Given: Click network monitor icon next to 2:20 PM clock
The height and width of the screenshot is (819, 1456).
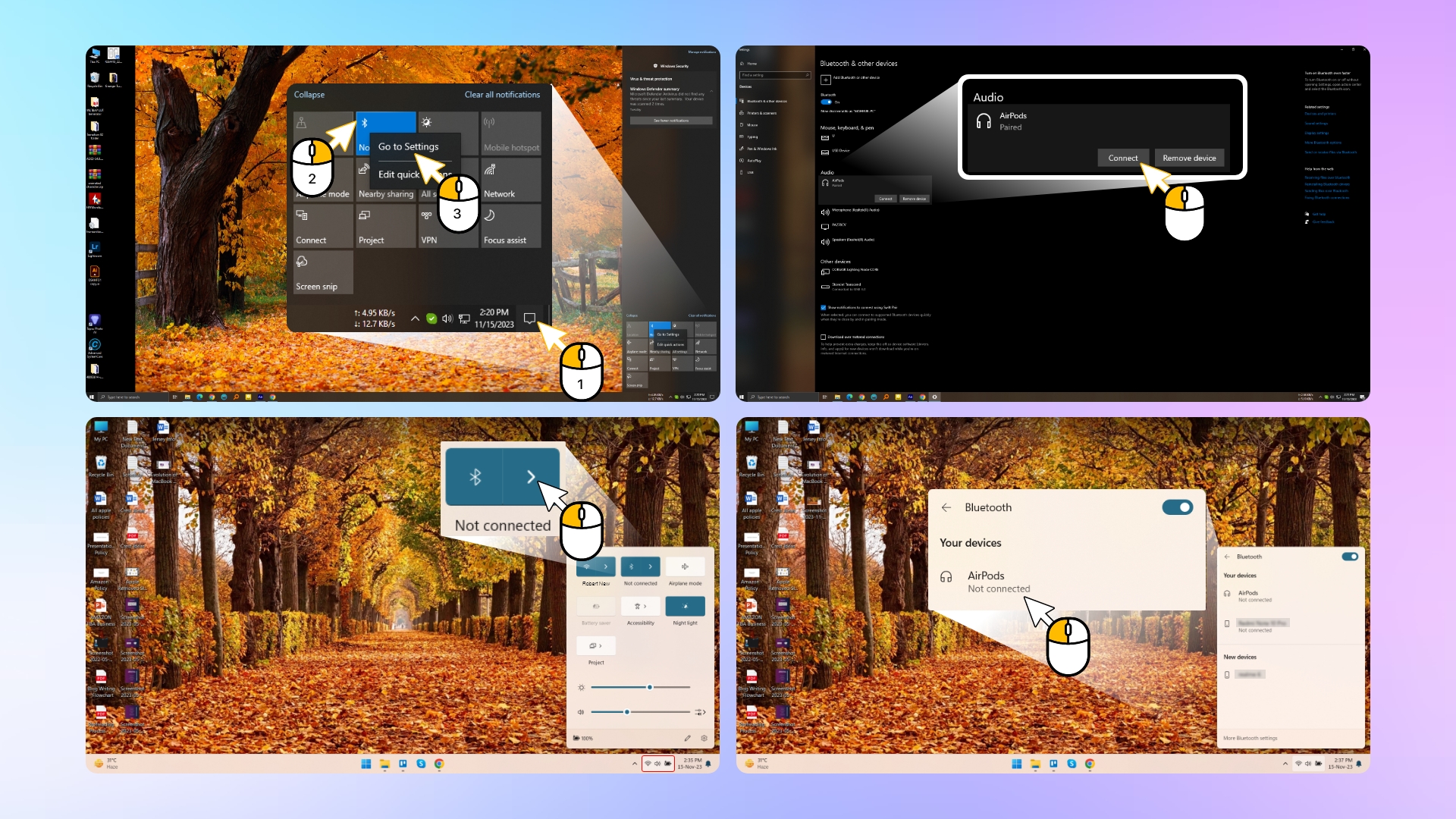Looking at the screenshot, I should (464, 318).
